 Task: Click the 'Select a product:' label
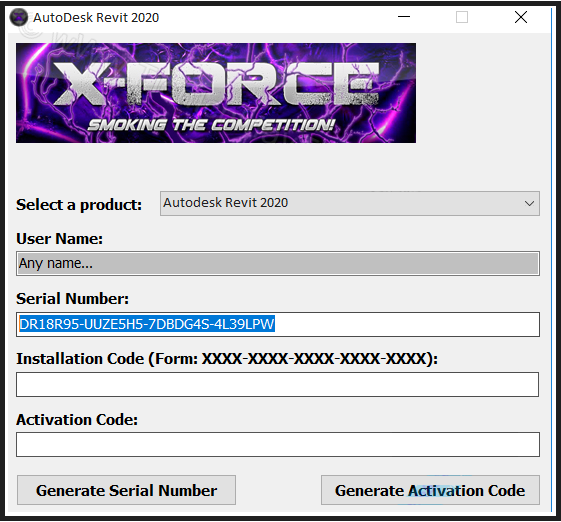(x=79, y=205)
